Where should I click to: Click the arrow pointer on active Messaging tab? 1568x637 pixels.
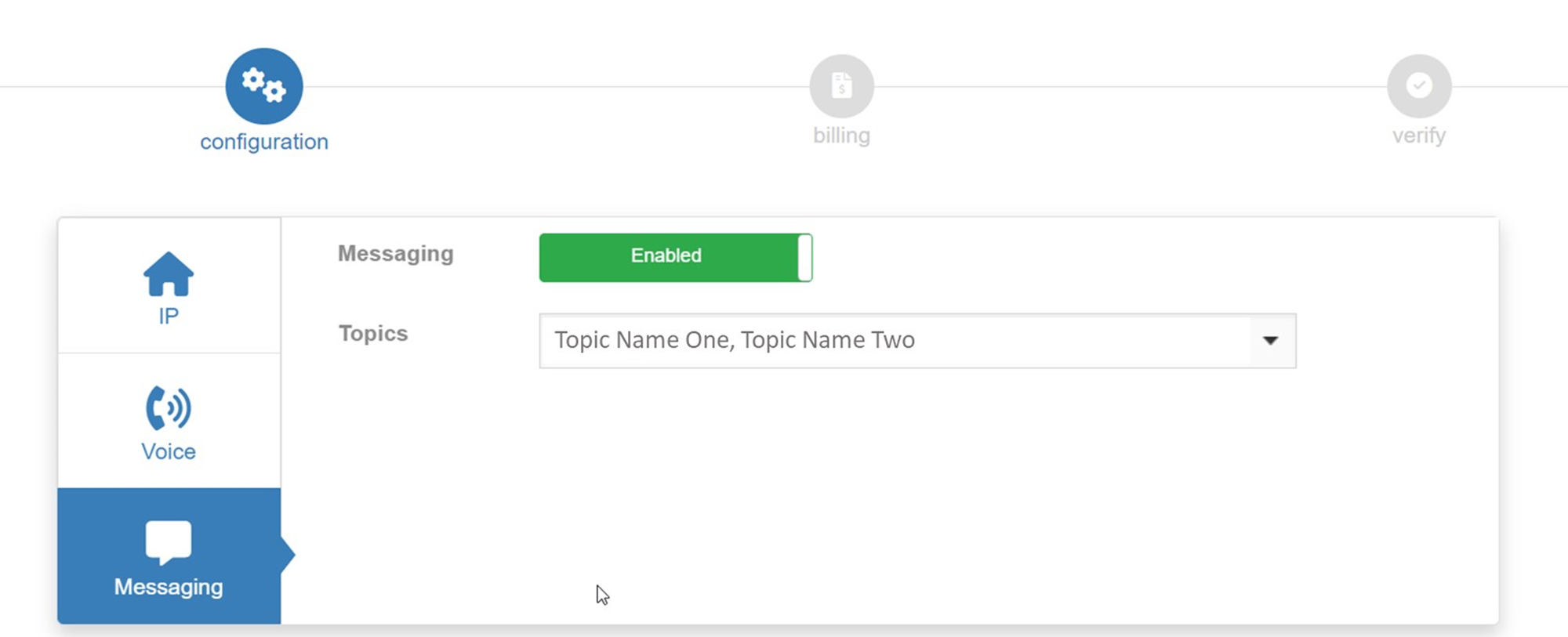288,555
